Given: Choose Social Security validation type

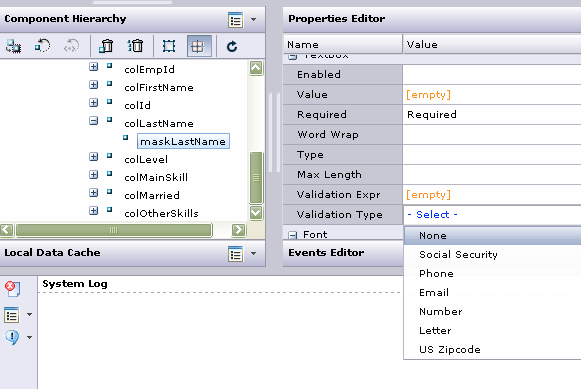Looking at the screenshot, I should (x=492, y=255).
